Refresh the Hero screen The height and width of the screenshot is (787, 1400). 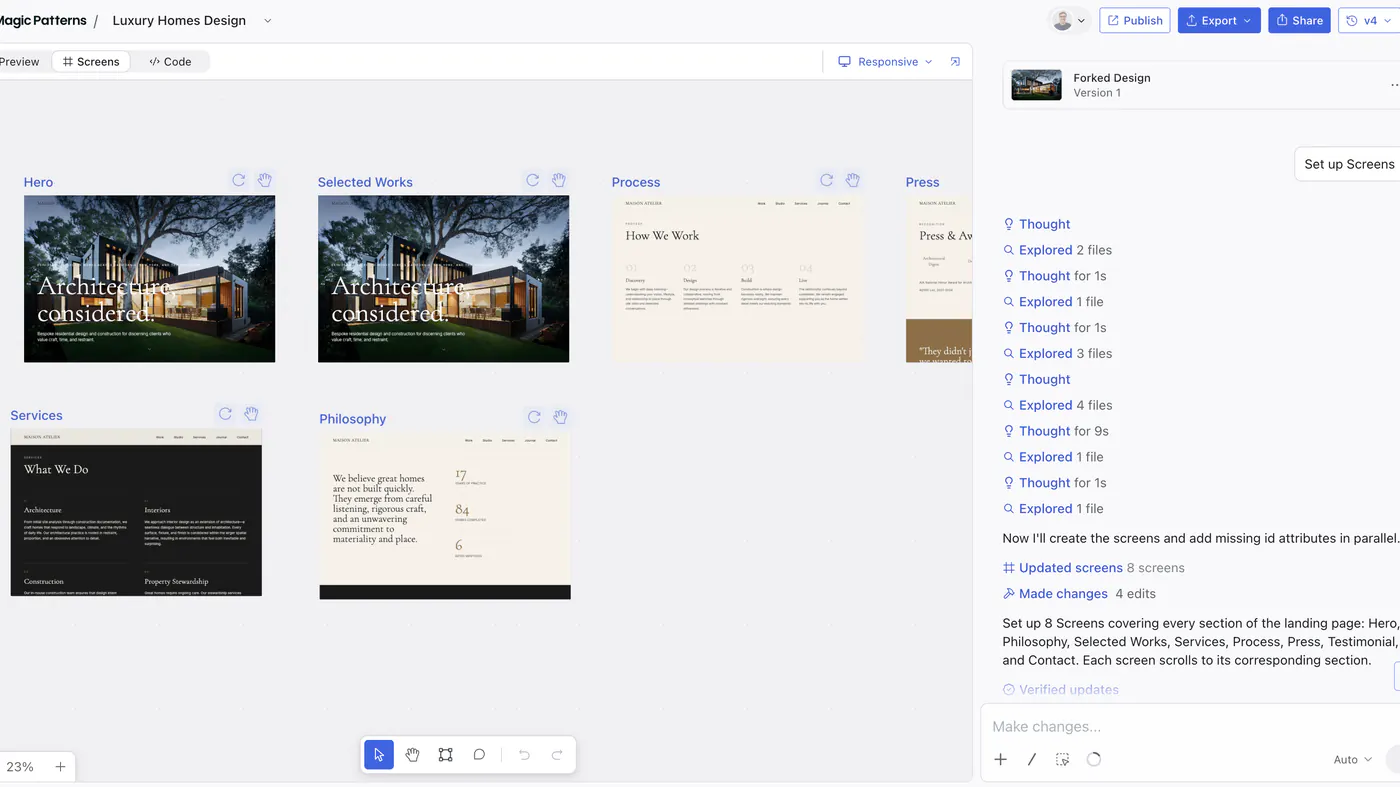click(238, 180)
